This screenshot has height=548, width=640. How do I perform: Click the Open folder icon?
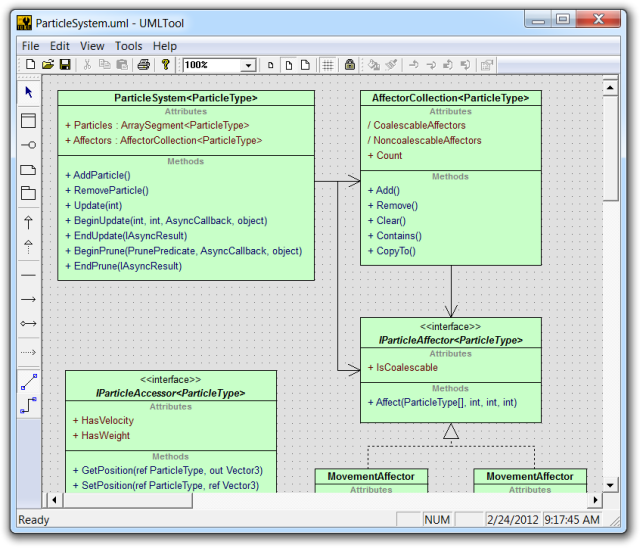48,65
